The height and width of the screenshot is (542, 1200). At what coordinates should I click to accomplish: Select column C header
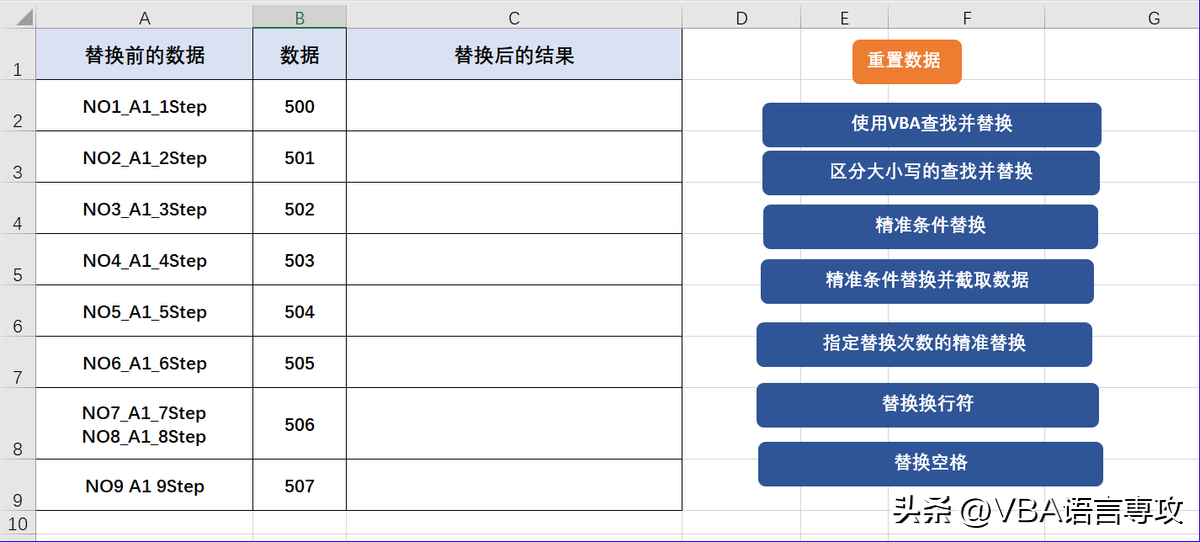tap(514, 17)
